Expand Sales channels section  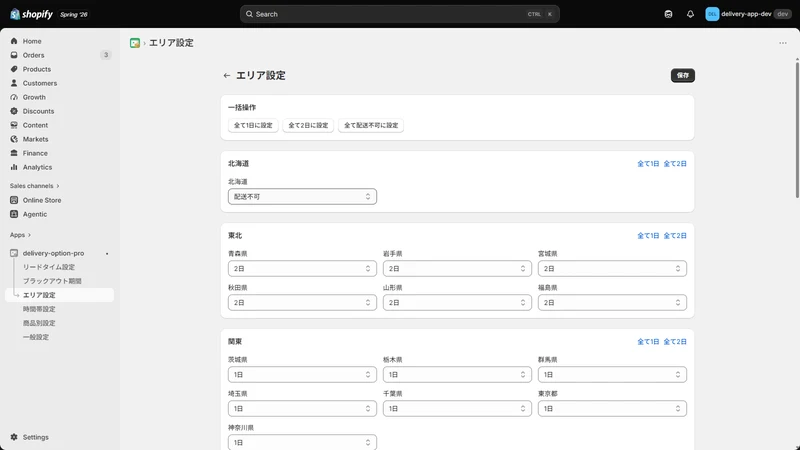[x=34, y=186]
